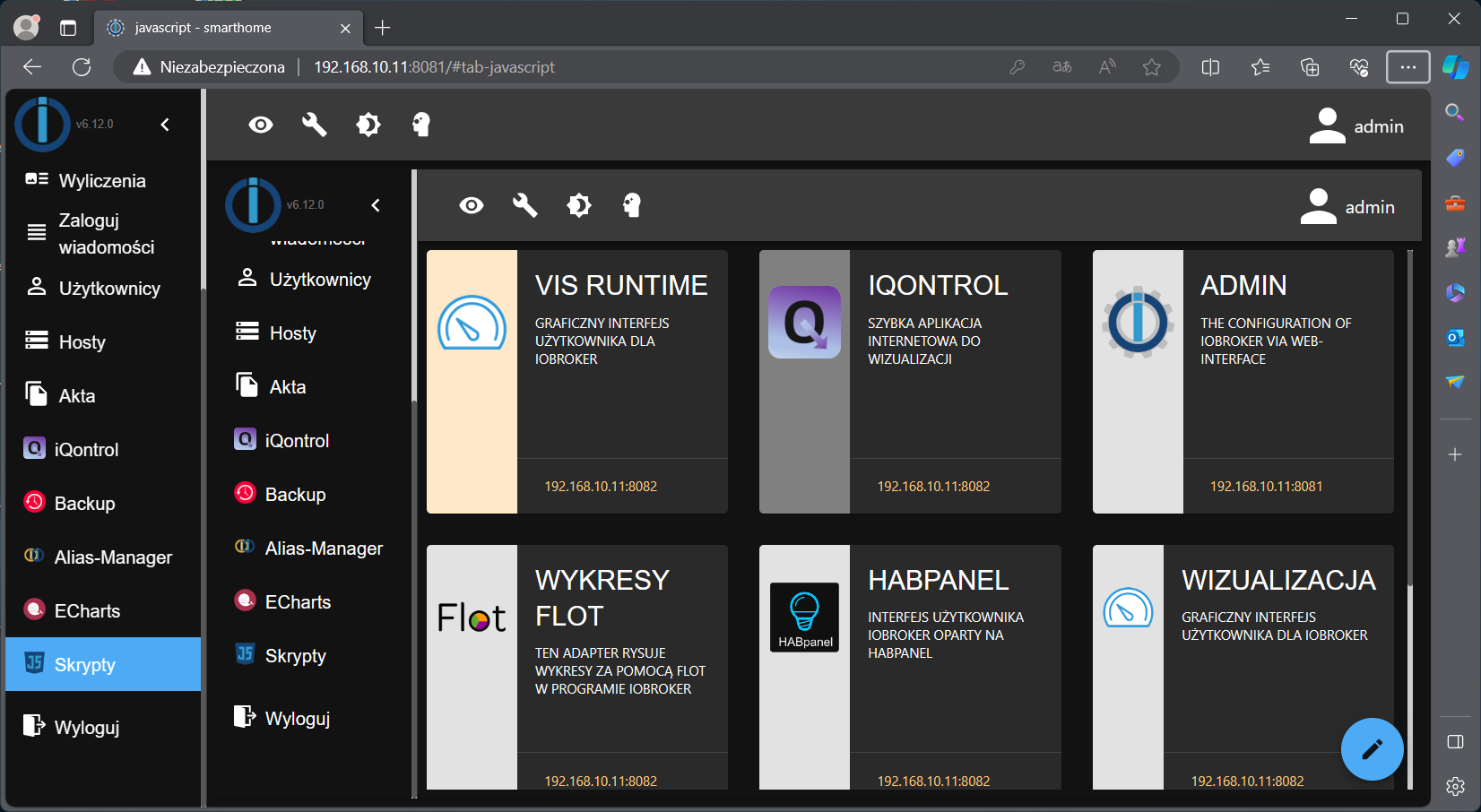Click the inner ioBroker logo

253,205
